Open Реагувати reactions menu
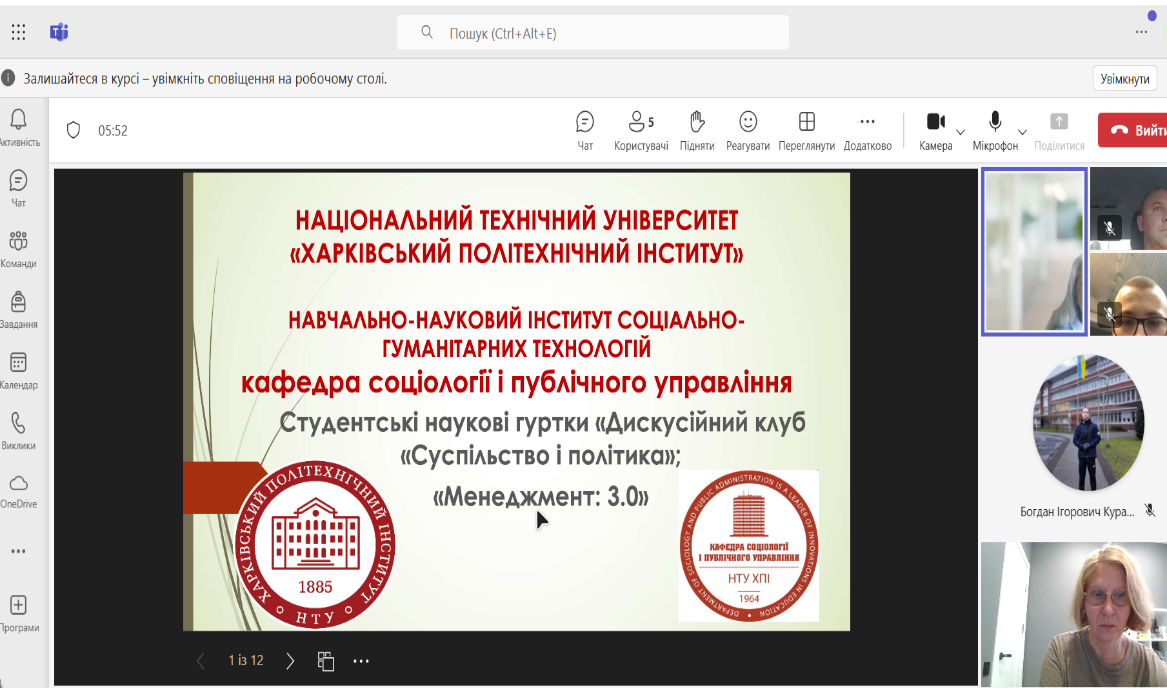This screenshot has height=688, width=1167. pyautogui.click(x=748, y=130)
